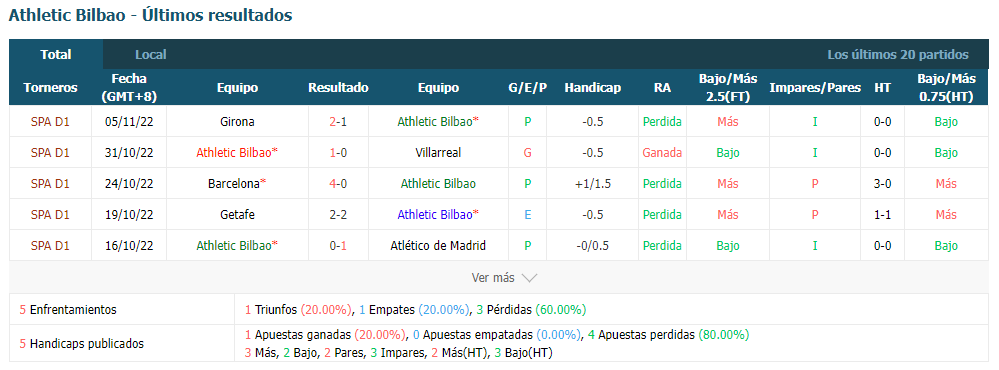
Task: Click the Resultado column header
Action: click(x=338, y=88)
